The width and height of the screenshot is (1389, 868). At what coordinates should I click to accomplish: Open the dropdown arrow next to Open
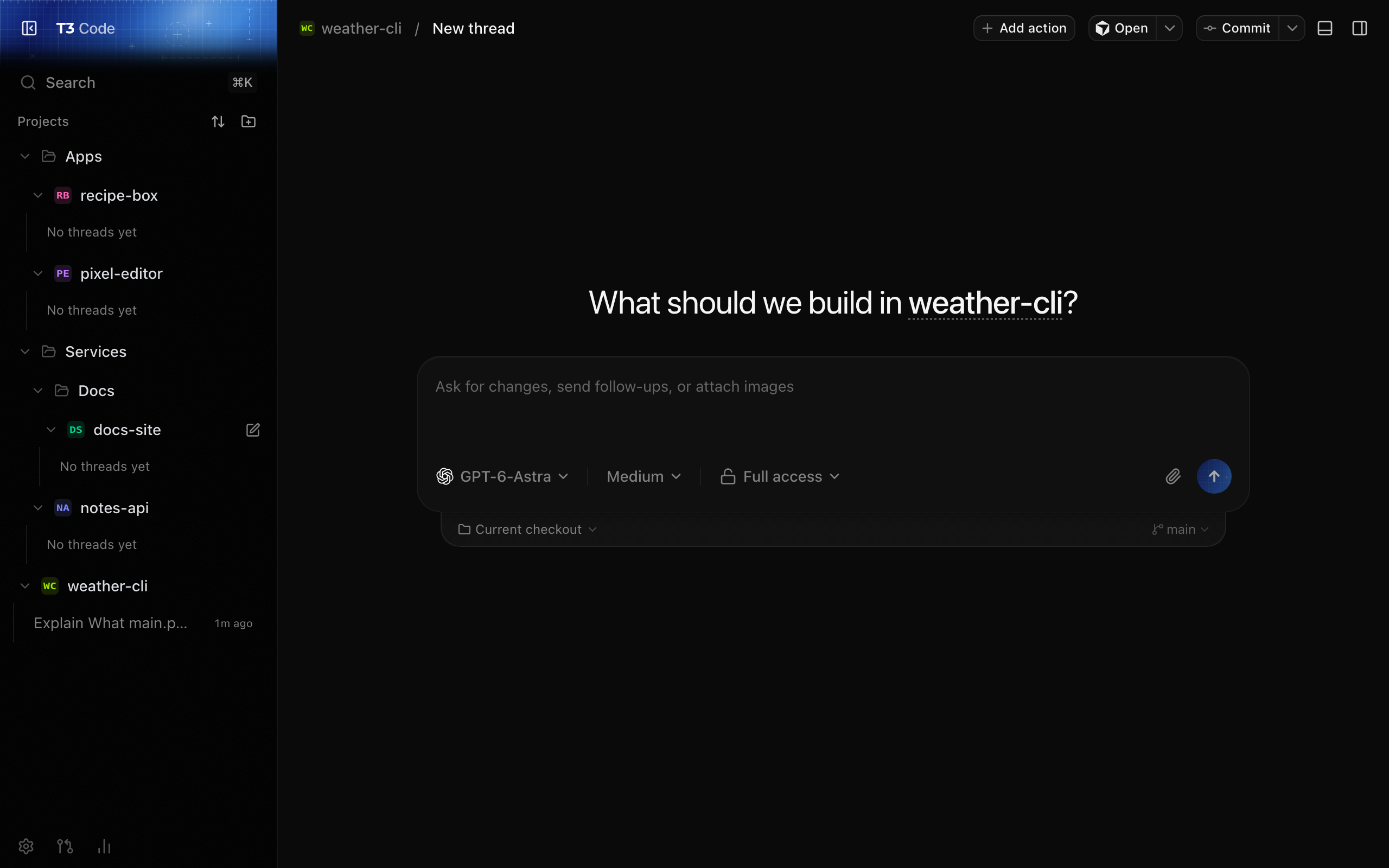1169,28
